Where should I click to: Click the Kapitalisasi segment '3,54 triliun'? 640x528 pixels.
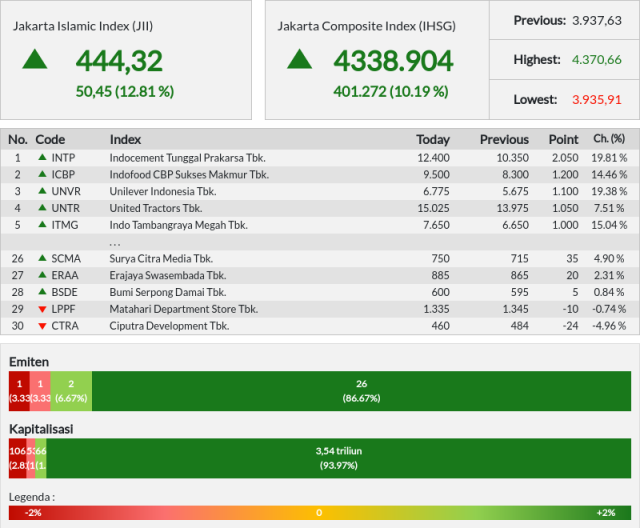[339, 458]
